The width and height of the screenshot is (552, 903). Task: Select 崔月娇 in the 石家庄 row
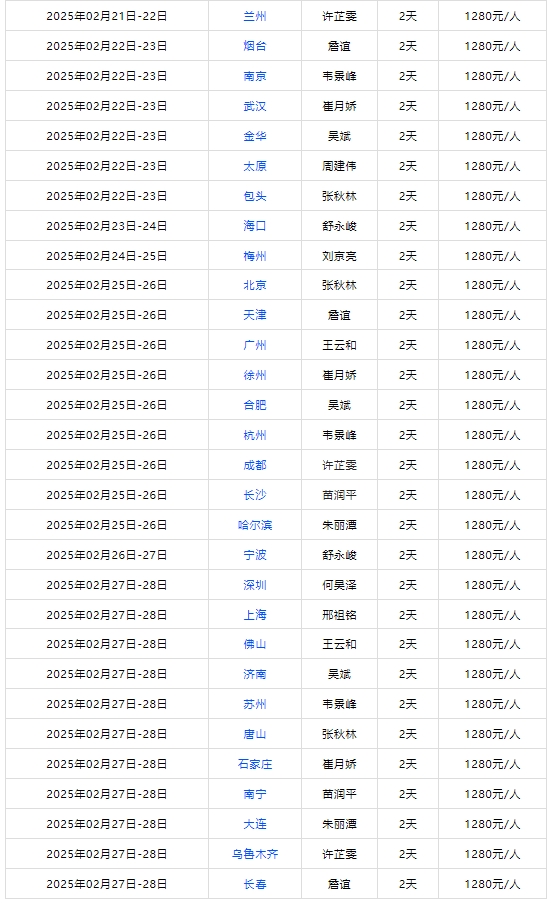[x=339, y=764]
